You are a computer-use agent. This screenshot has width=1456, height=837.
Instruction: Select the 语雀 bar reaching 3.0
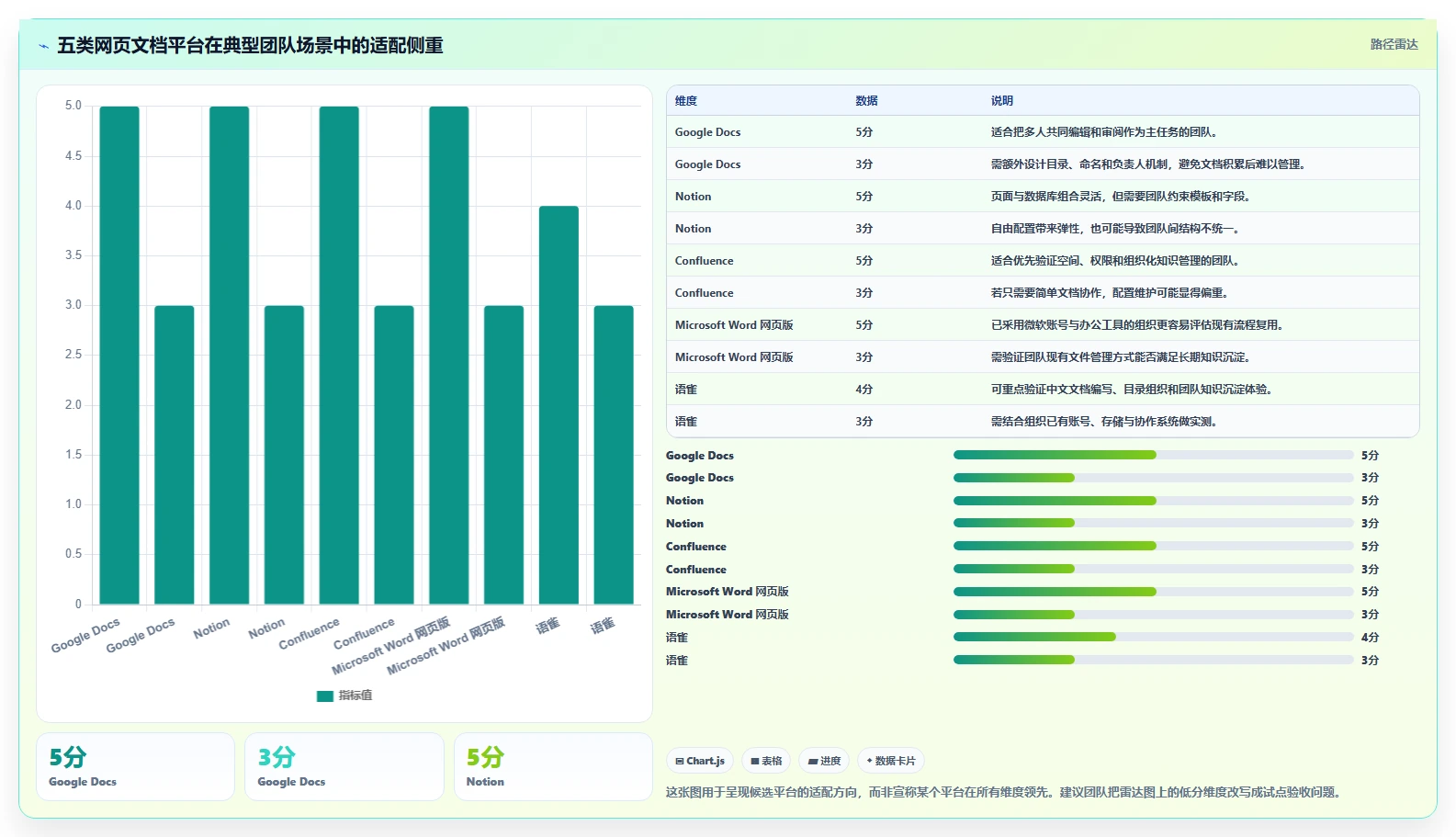click(x=614, y=455)
